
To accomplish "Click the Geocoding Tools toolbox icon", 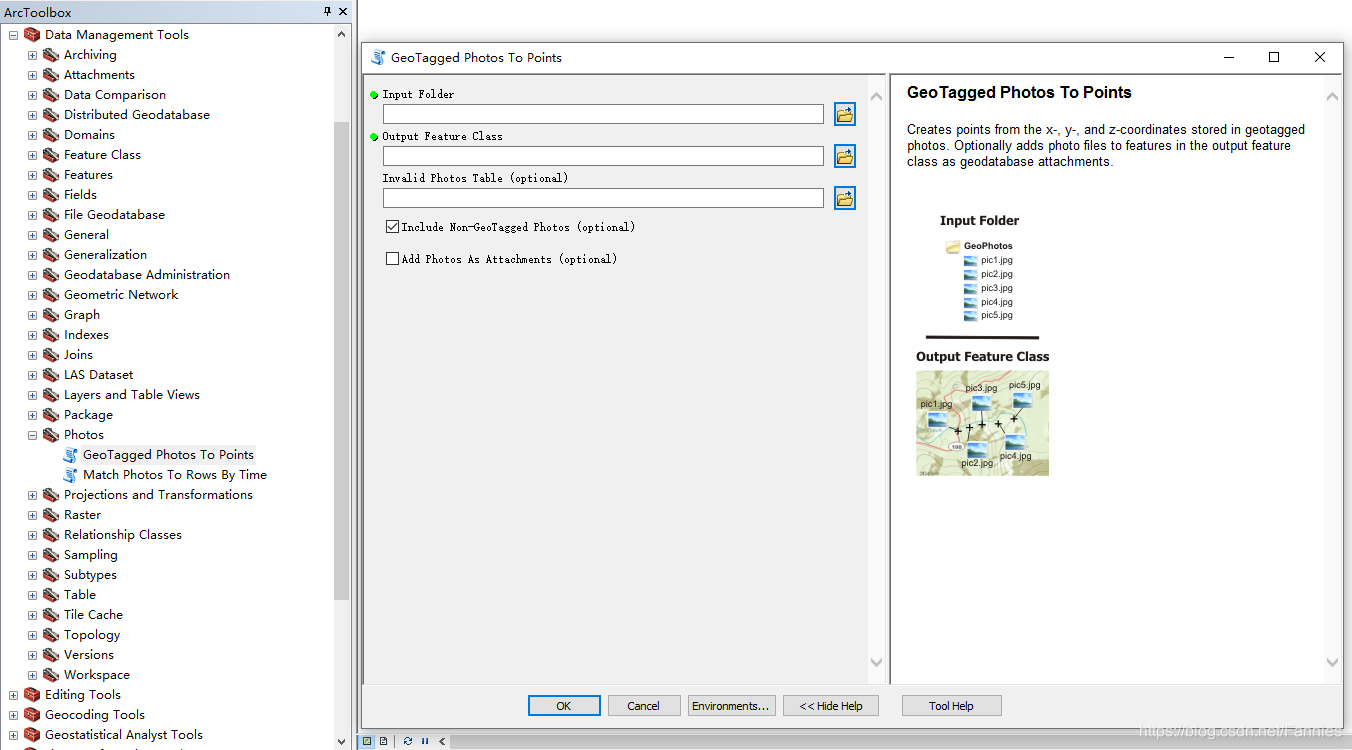I will [x=32, y=715].
